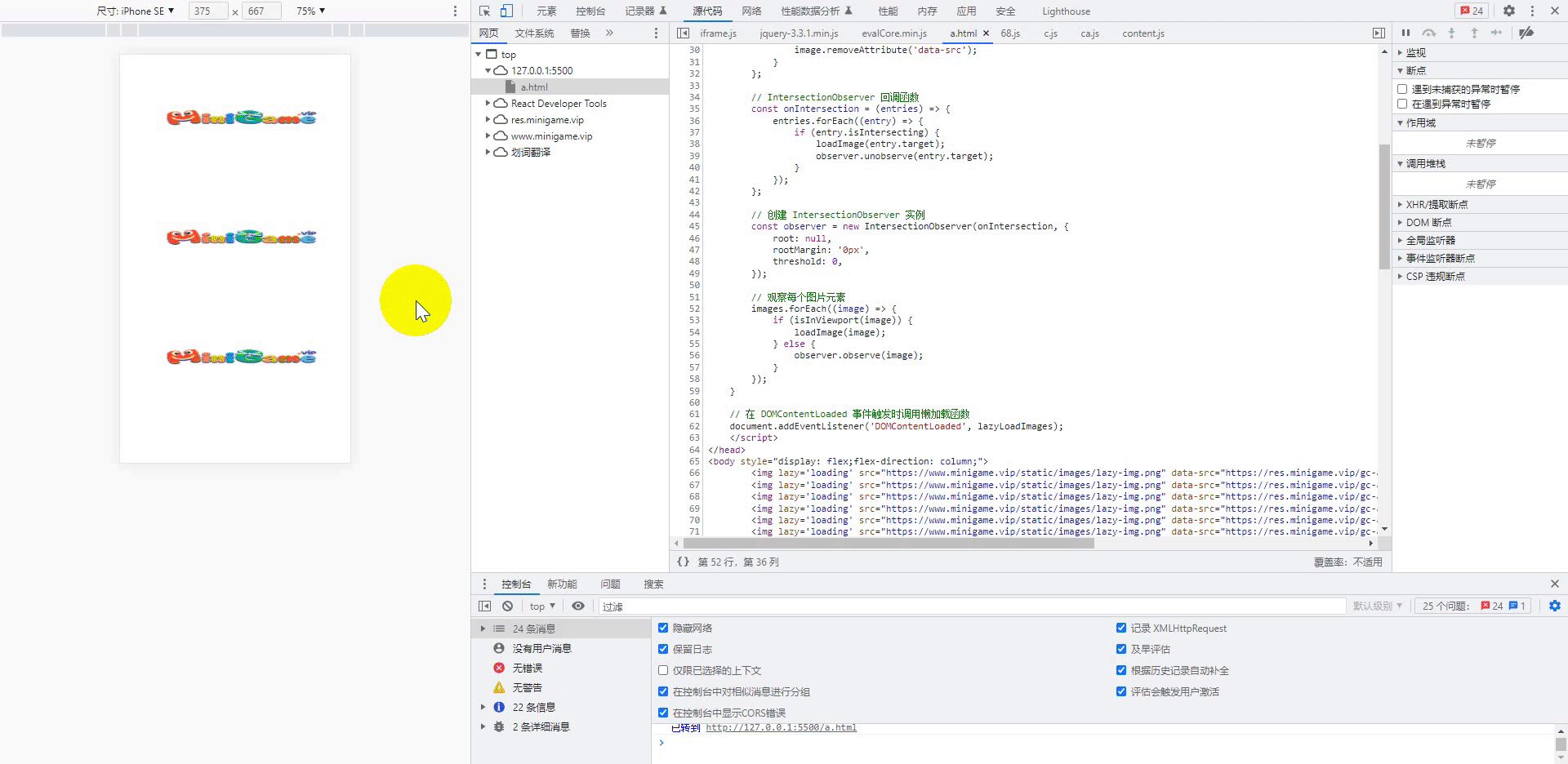Toggle 评估会触发用户激活 checkbox
The height and width of the screenshot is (764, 1568).
click(x=1121, y=691)
